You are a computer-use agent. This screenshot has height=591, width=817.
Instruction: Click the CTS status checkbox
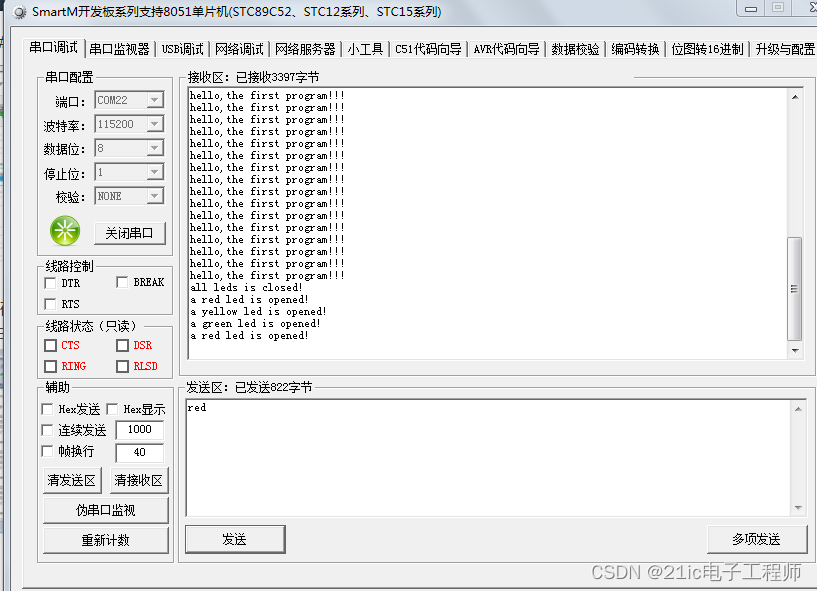(x=51, y=346)
